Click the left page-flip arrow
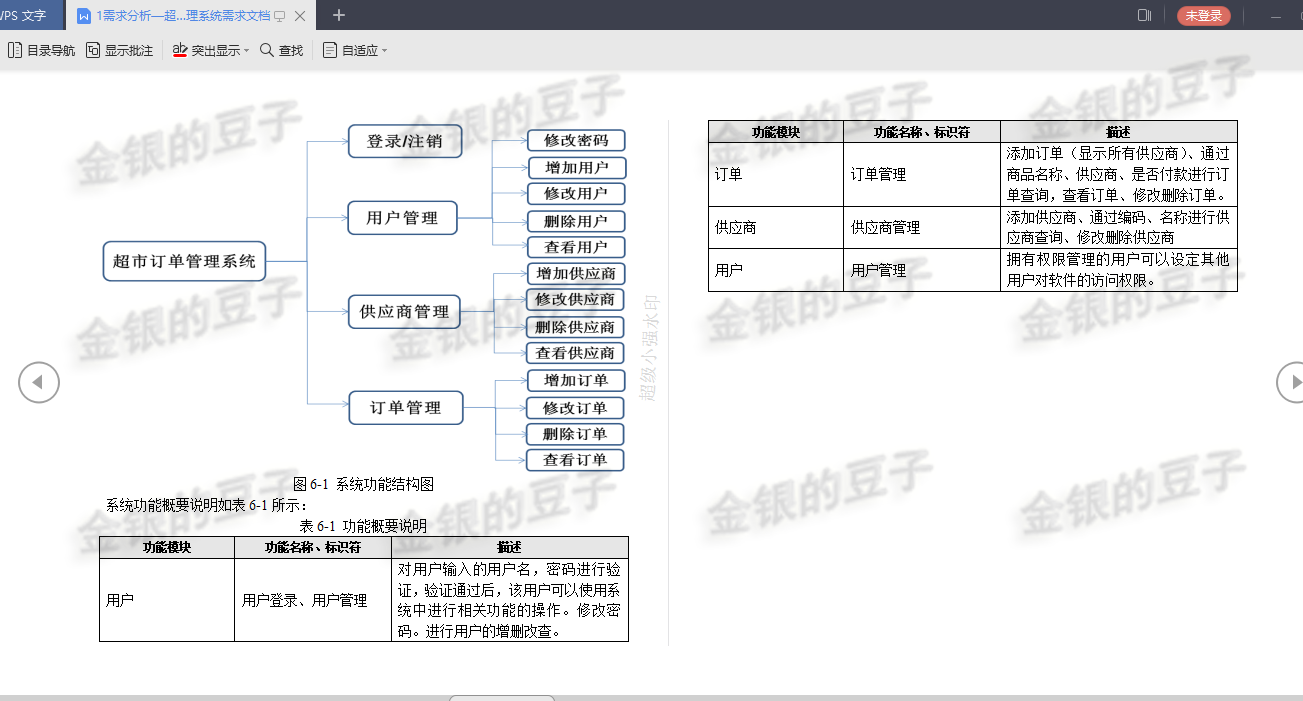1303x701 pixels. tap(38, 382)
